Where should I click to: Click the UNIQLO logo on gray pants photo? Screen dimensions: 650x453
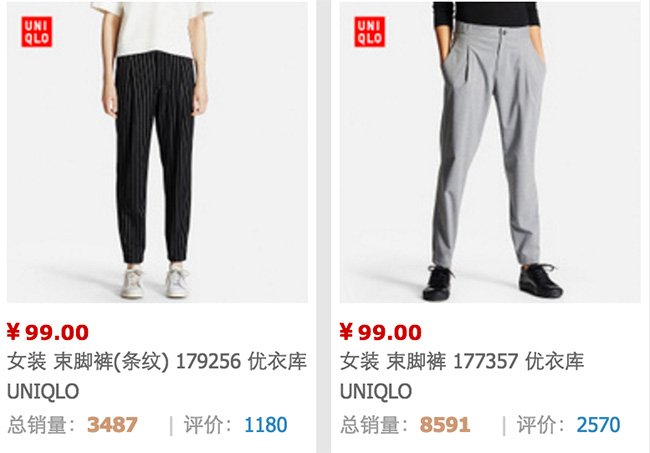click(370, 31)
